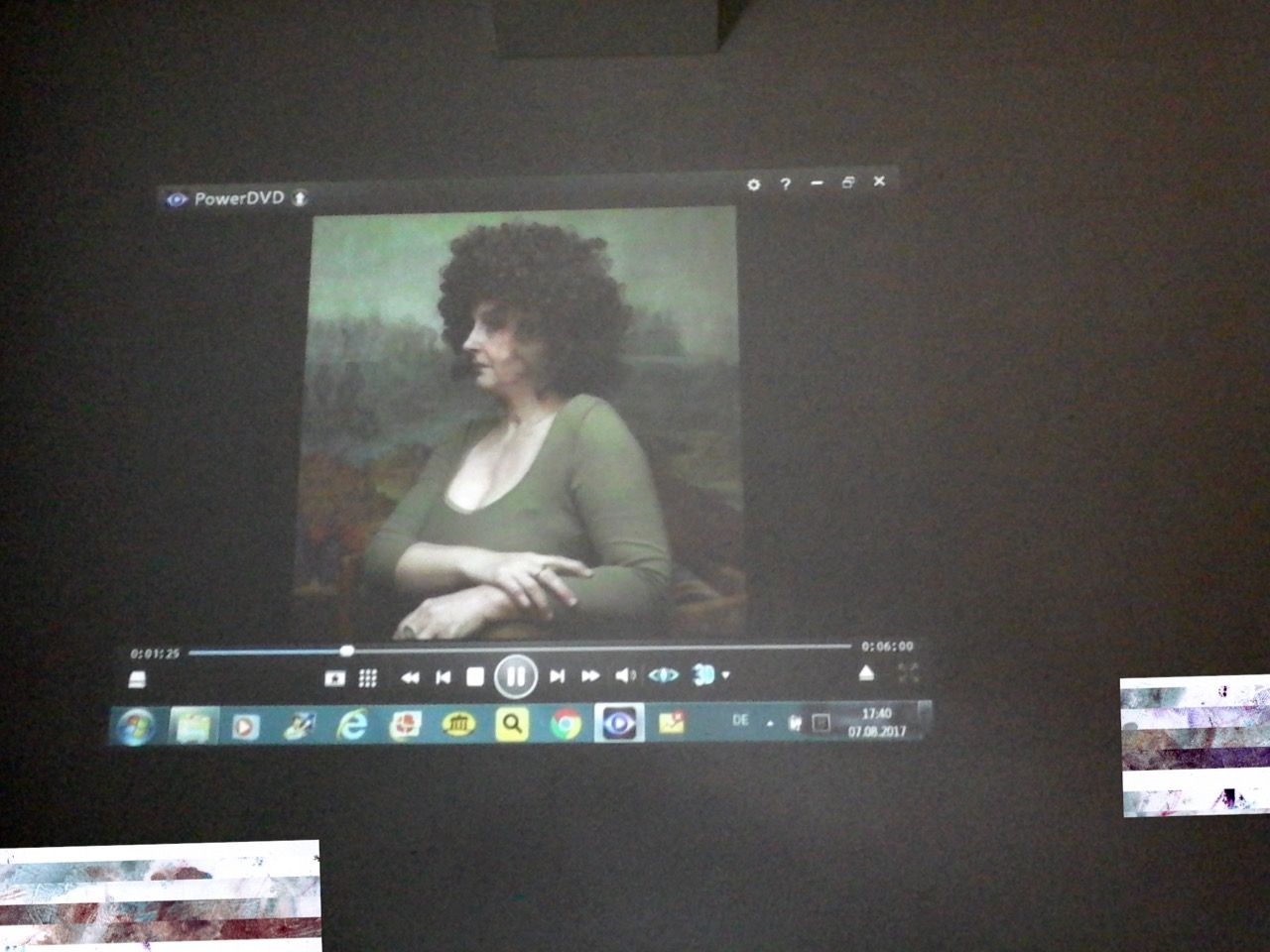Enable 3D playback mode
Screen dimensions: 1270x952
coord(702,675)
